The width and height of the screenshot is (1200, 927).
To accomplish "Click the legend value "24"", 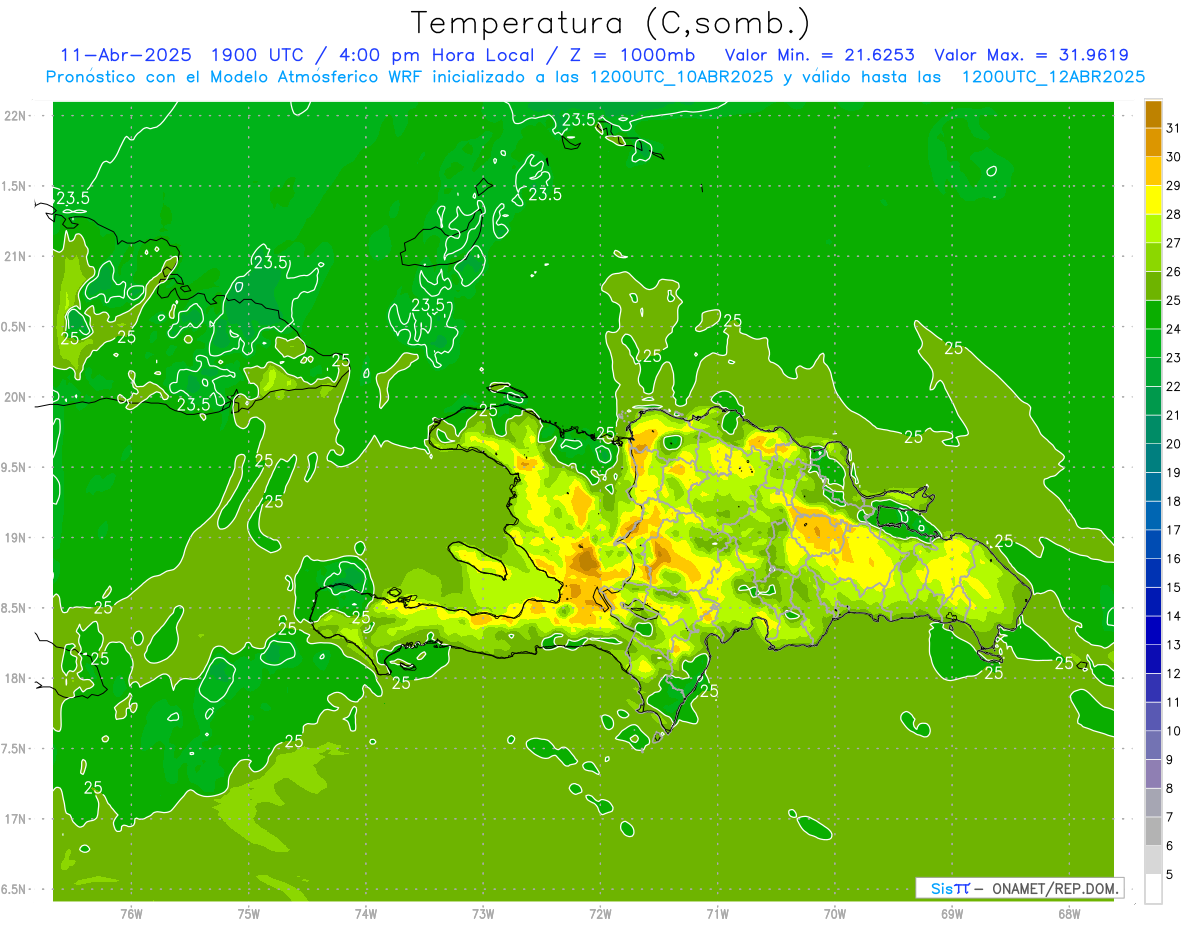I will (x=1173, y=329).
